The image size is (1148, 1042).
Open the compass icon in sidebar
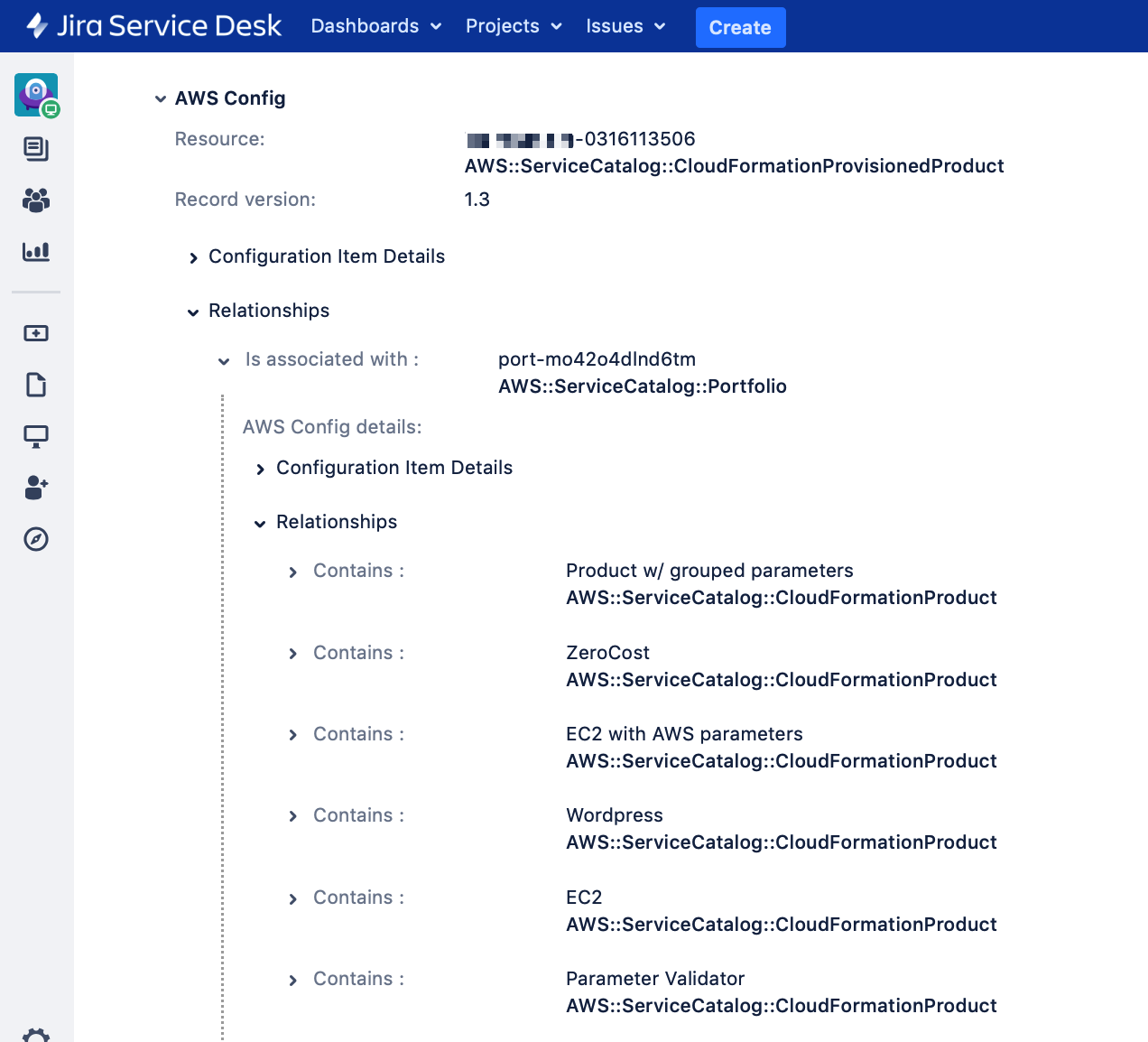tap(36, 539)
